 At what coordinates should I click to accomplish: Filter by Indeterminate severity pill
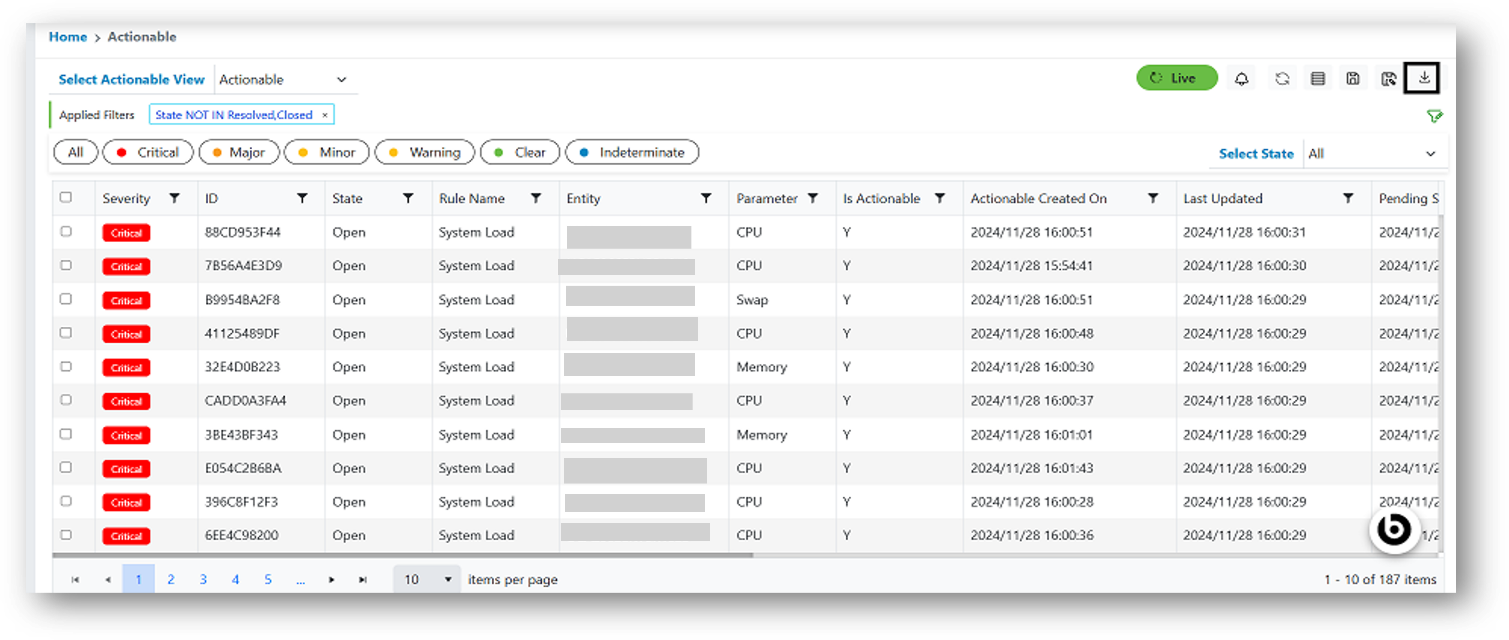click(632, 152)
